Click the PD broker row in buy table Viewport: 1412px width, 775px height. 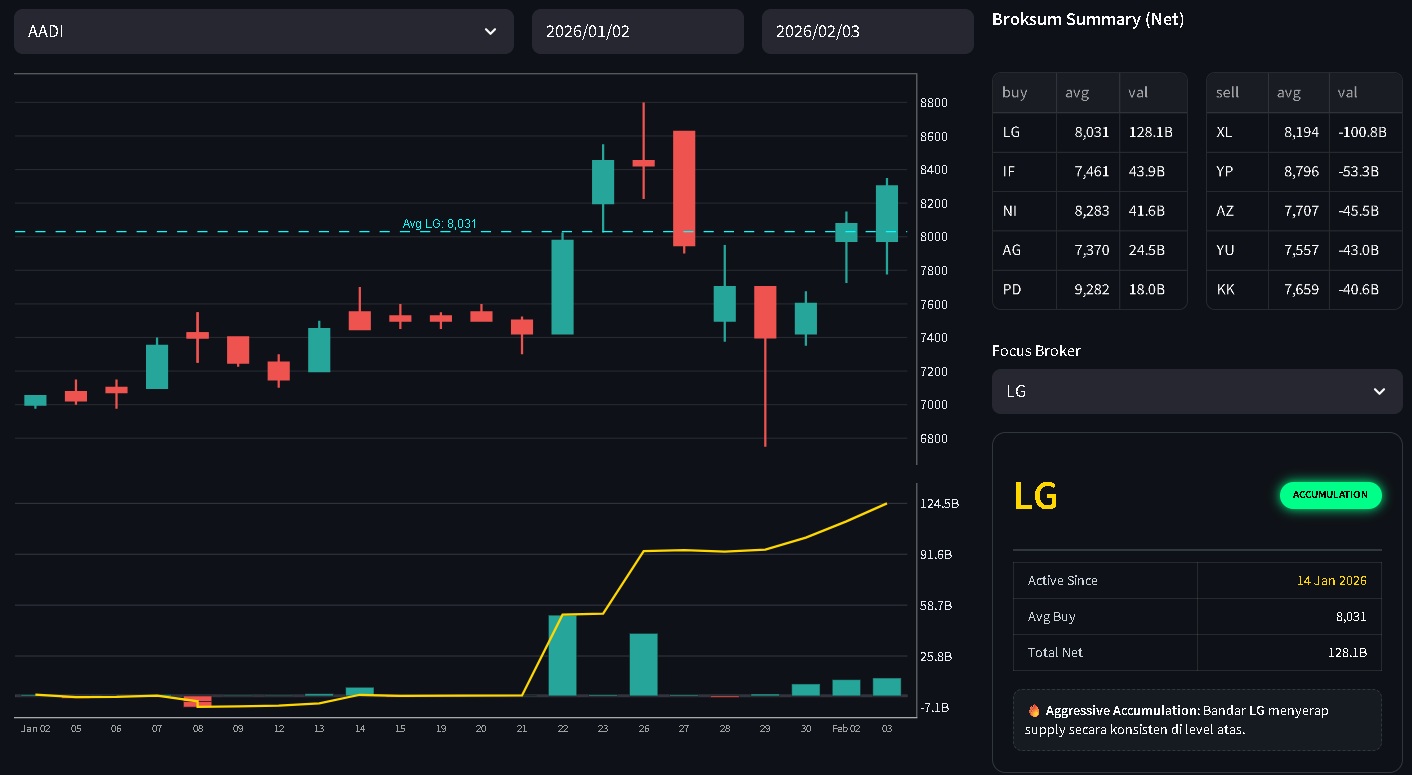click(x=1089, y=290)
